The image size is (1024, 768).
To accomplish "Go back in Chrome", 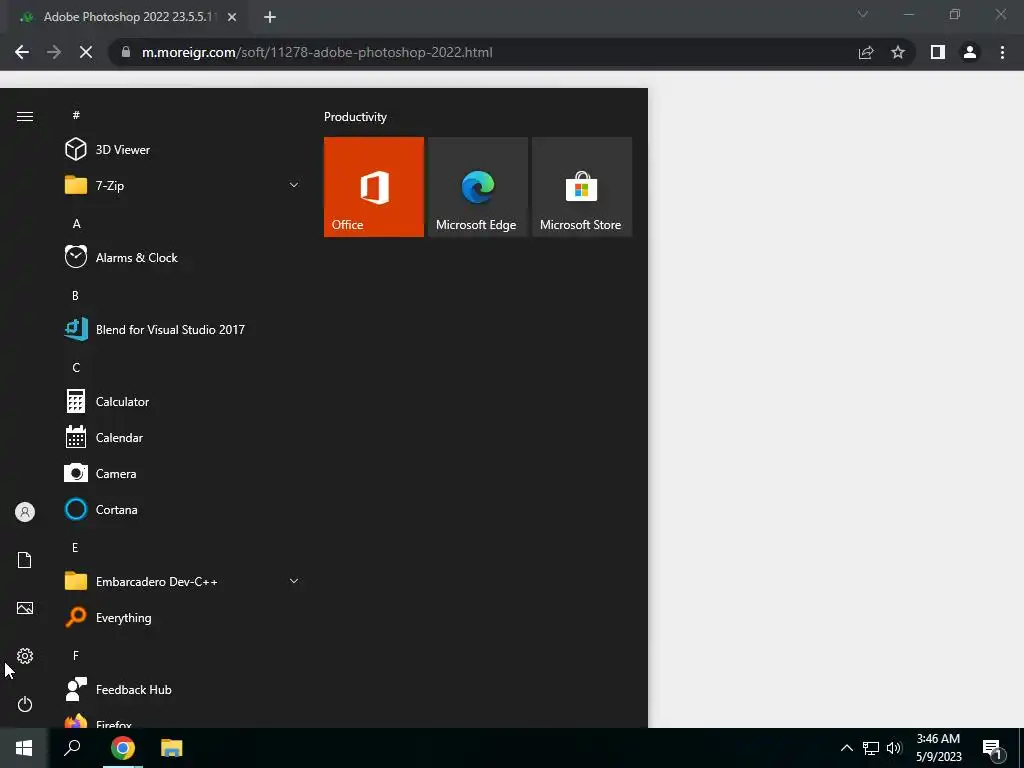I will pos(22,52).
